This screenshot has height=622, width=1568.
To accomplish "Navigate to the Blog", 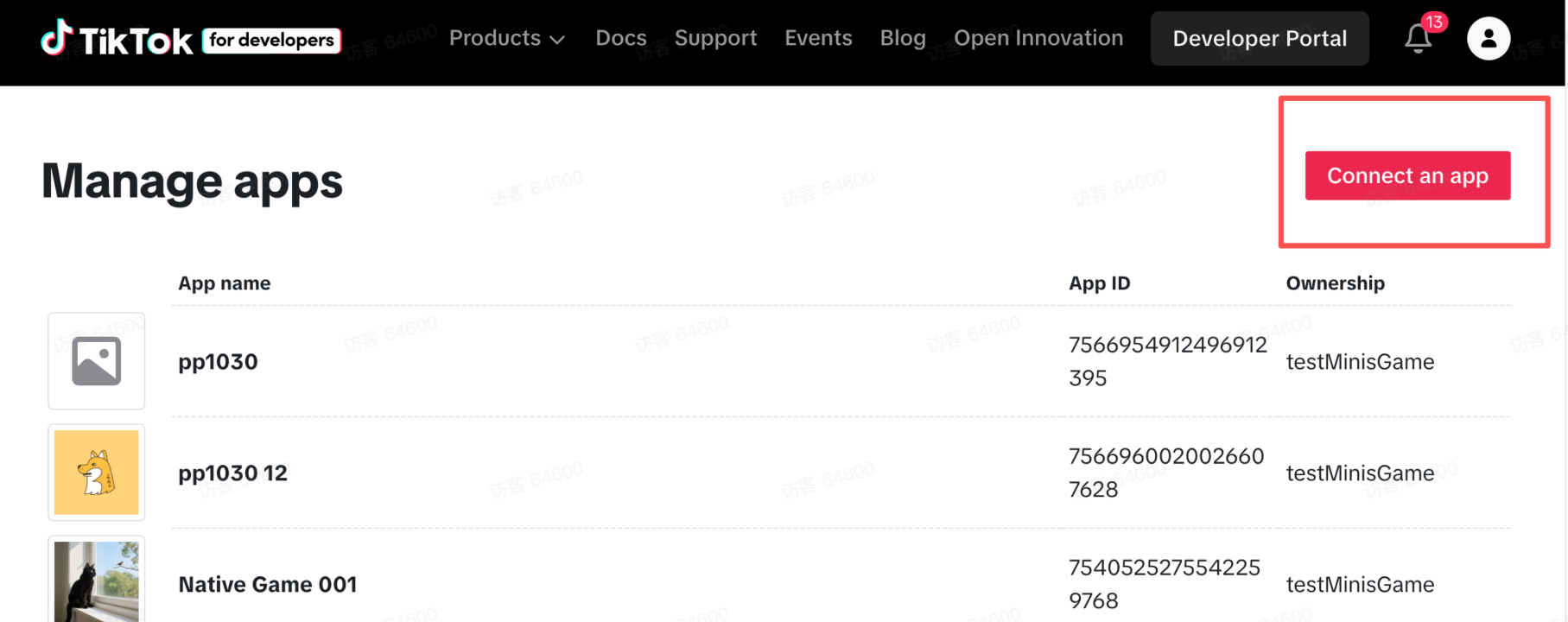I will coord(903,38).
